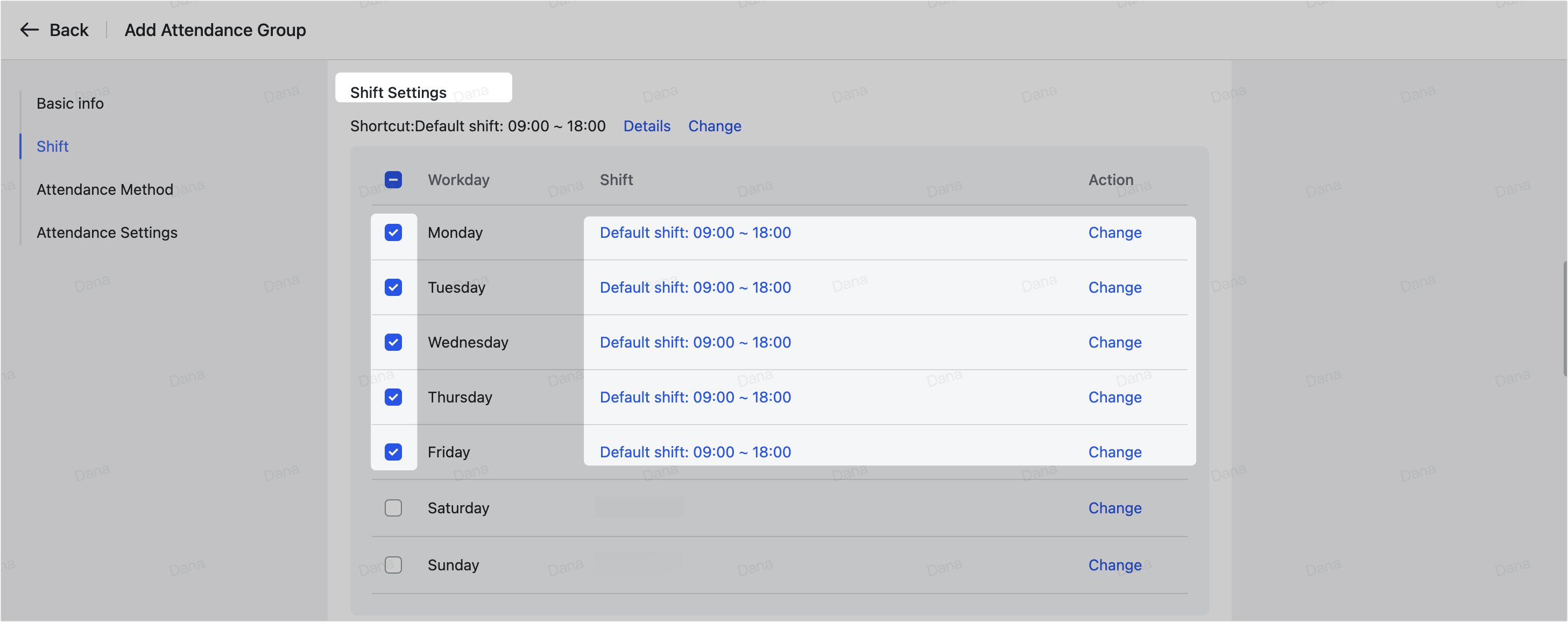Image resolution: width=1568 pixels, height=622 pixels.
Task: Enable Saturday as a workday
Action: pos(393,507)
